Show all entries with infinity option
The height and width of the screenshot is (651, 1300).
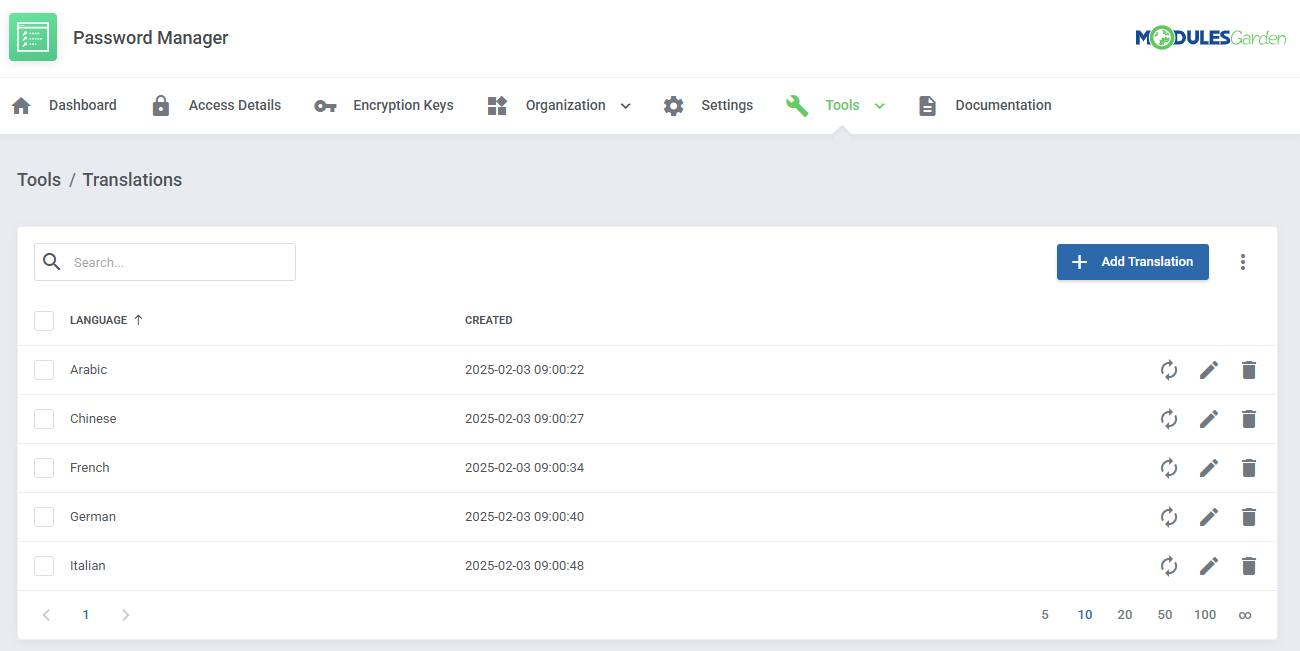point(1245,615)
